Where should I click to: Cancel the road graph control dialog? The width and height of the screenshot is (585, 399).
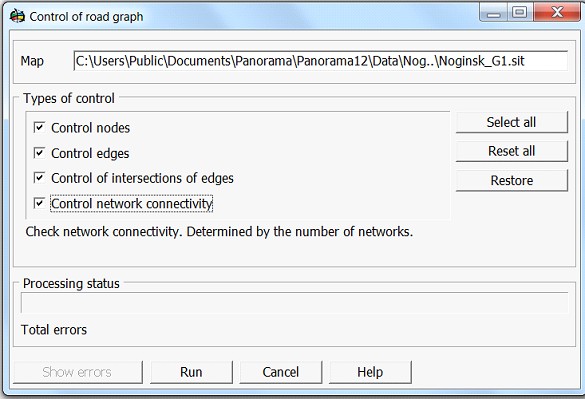[281, 372]
